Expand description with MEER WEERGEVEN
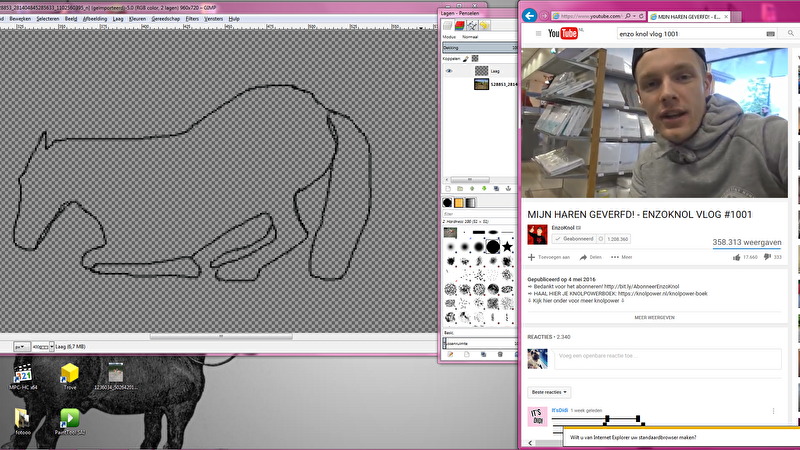 tap(654, 317)
